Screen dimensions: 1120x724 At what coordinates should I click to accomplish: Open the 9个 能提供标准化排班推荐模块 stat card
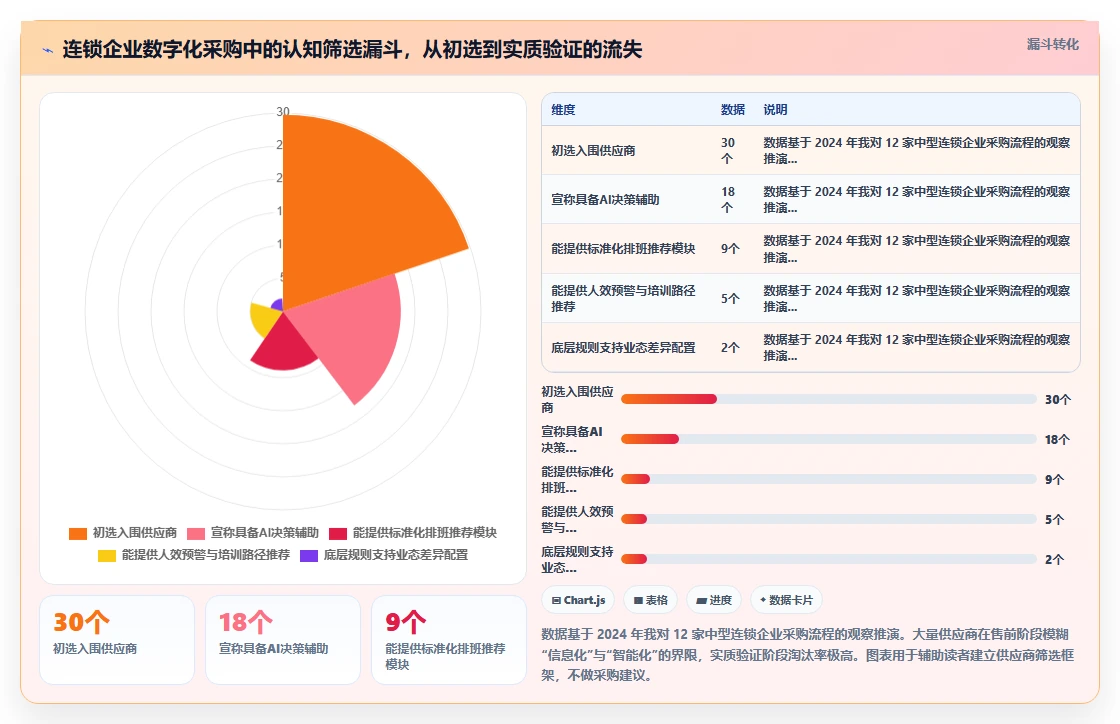point(449,640)
